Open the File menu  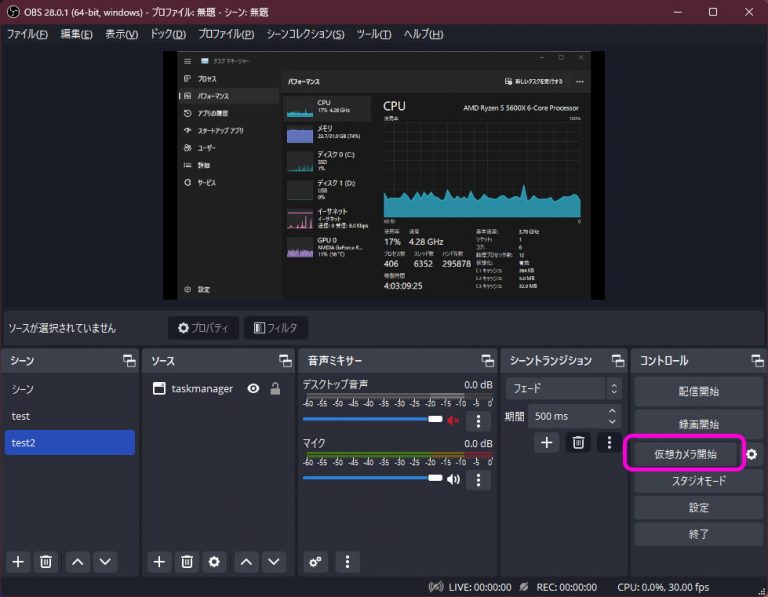(27, 34)
